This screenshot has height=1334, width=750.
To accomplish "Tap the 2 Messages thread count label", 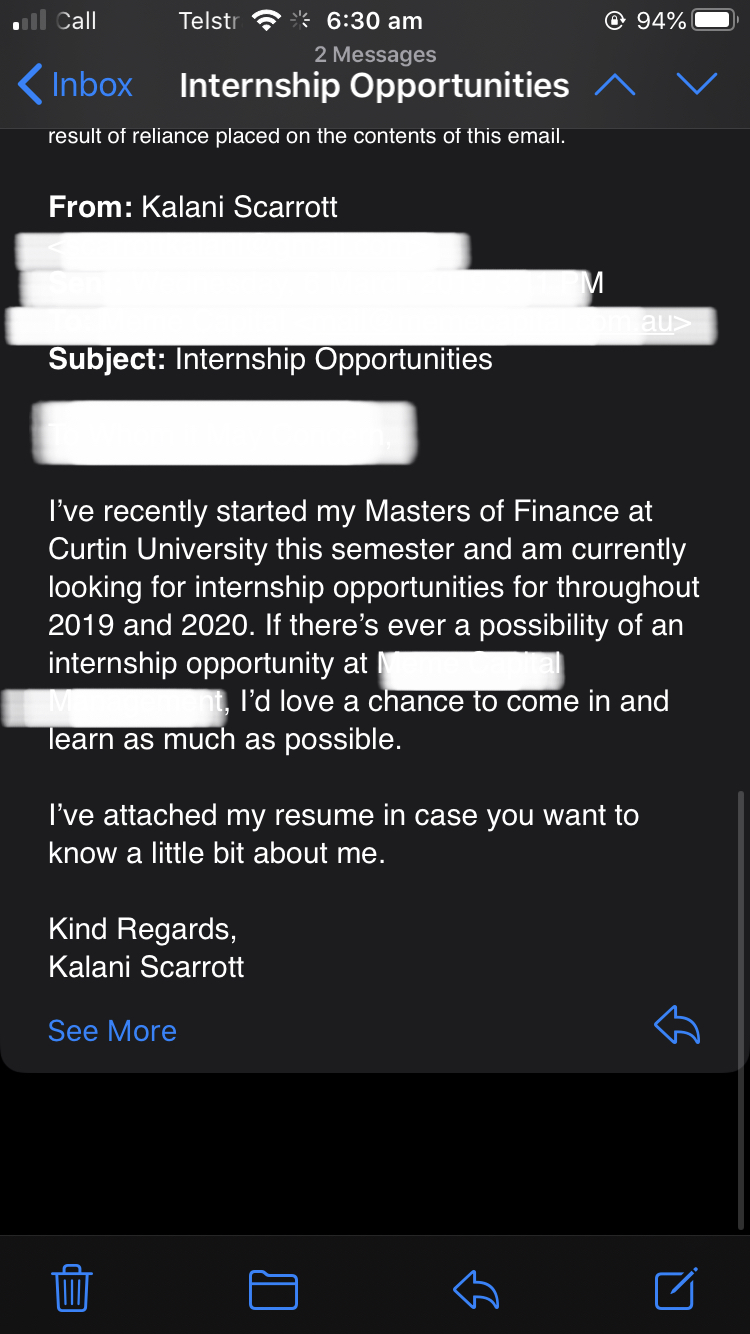I will [375, 55].
